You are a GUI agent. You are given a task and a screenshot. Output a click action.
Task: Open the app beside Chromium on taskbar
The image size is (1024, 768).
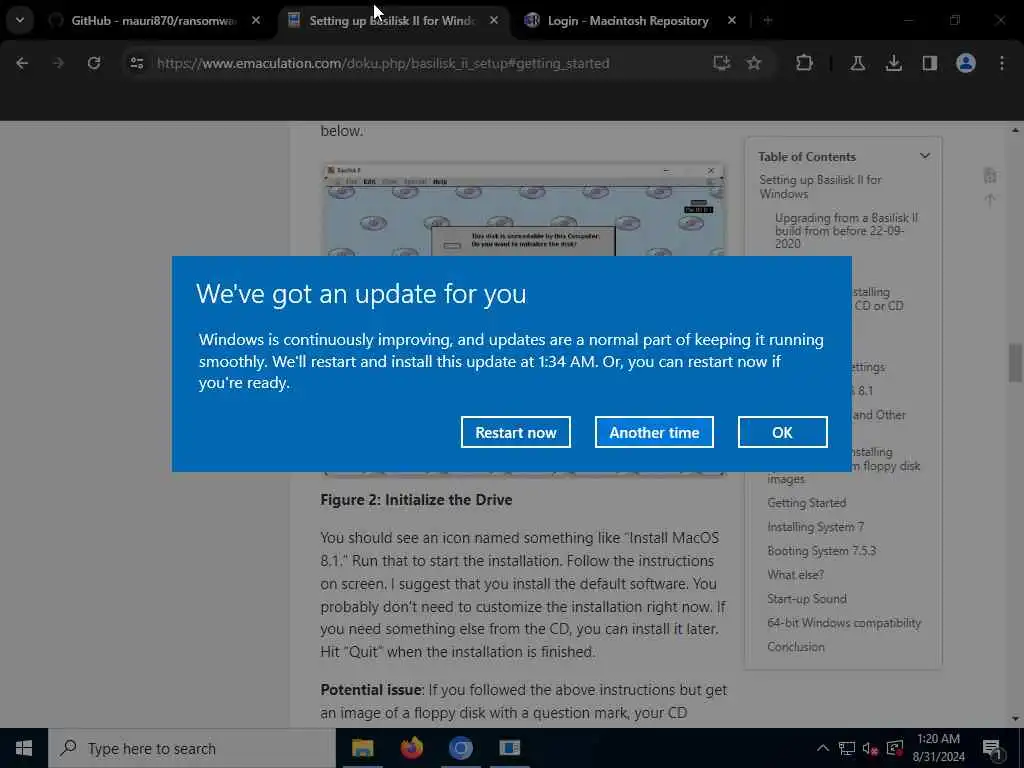pyautogui.click(x=509, y=748)
